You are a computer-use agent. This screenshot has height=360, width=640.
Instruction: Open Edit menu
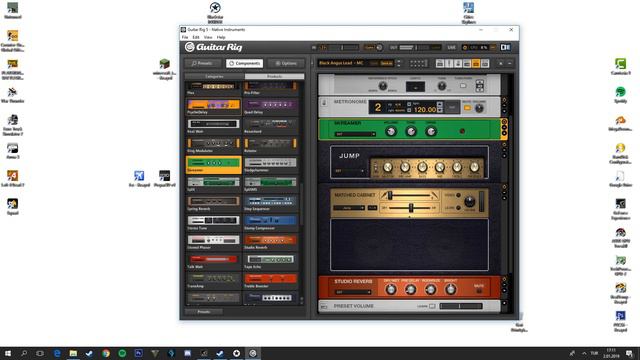click(x=196, y=37)
